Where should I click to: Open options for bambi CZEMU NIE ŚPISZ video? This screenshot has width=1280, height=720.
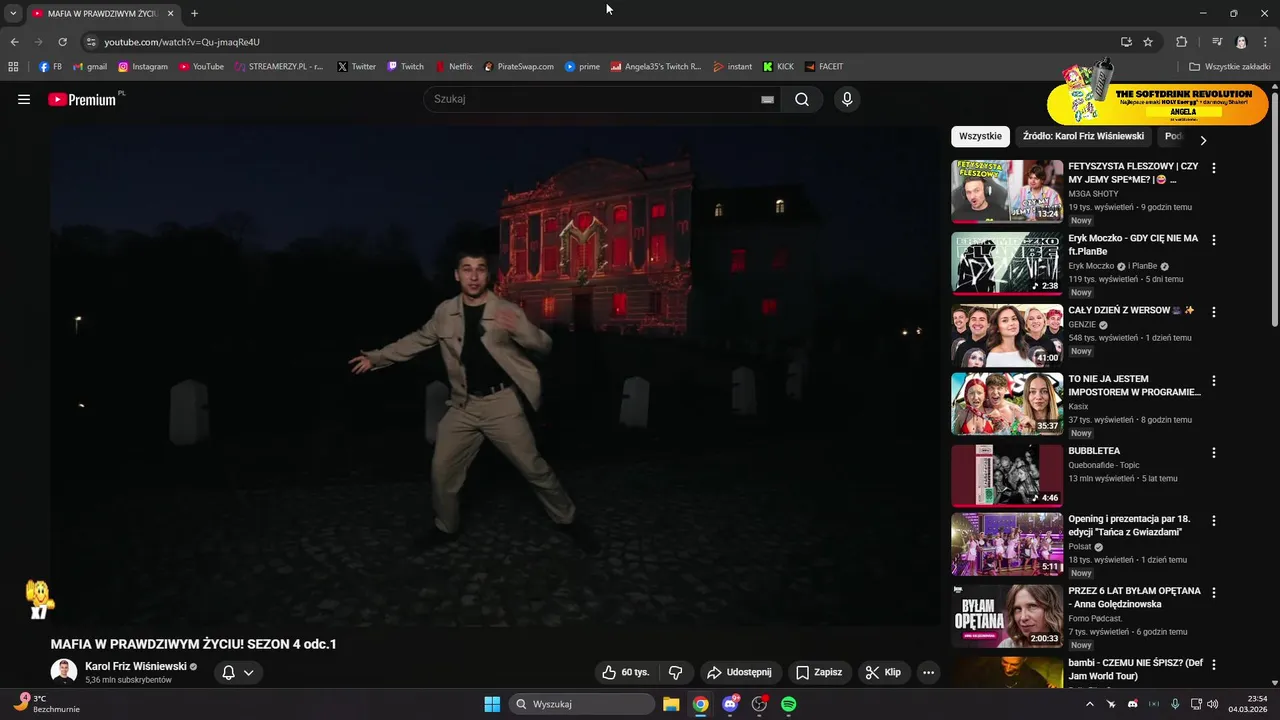1214,664
